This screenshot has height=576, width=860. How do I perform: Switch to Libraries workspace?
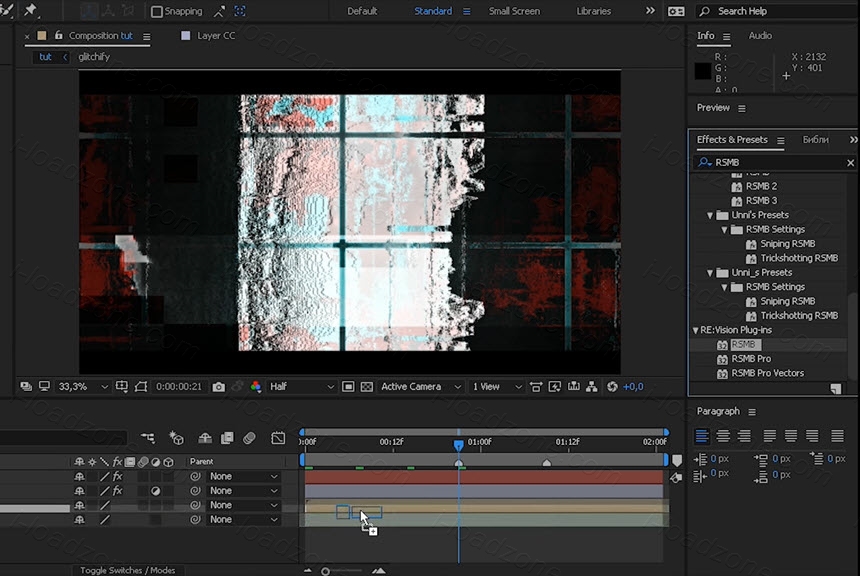point(593,11)
